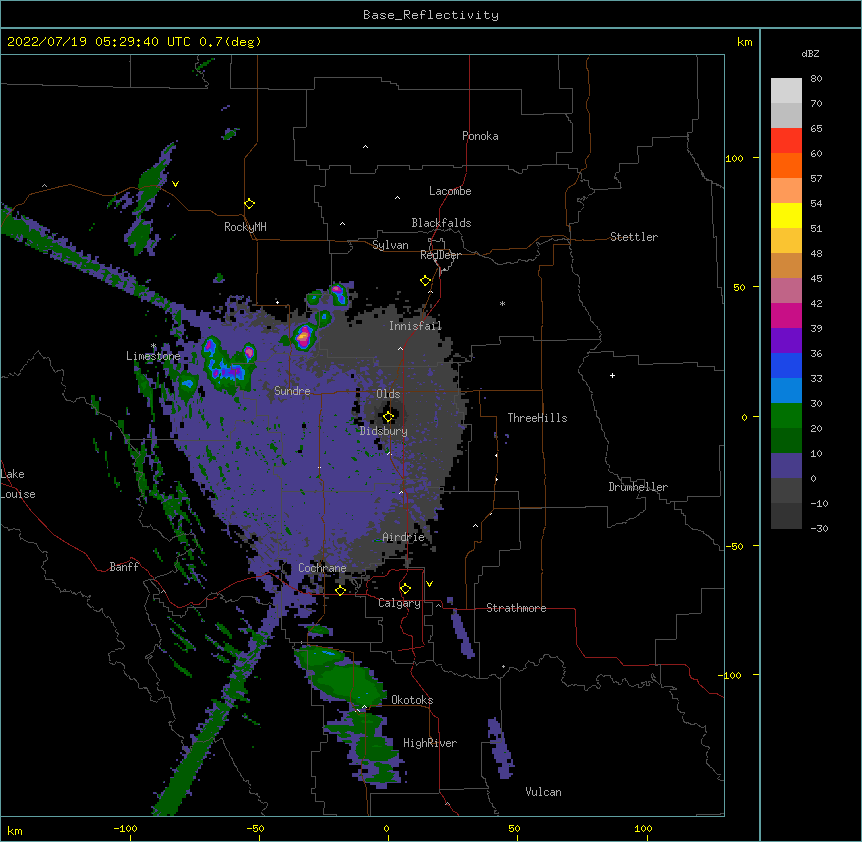Select the orange 57-60 dBZ legend swatch

point(786,165)
